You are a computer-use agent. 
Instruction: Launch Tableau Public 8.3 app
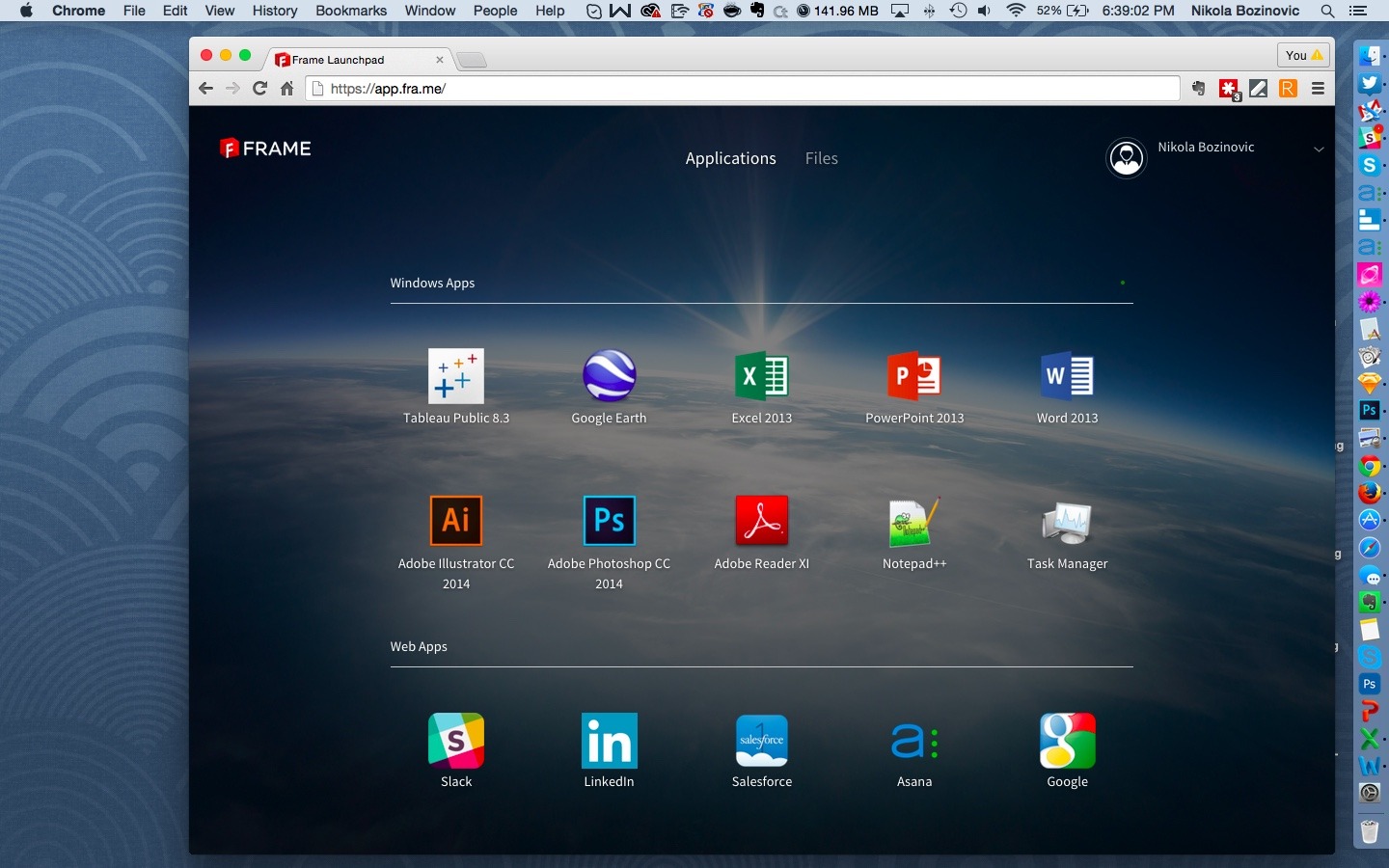point(455,377)
